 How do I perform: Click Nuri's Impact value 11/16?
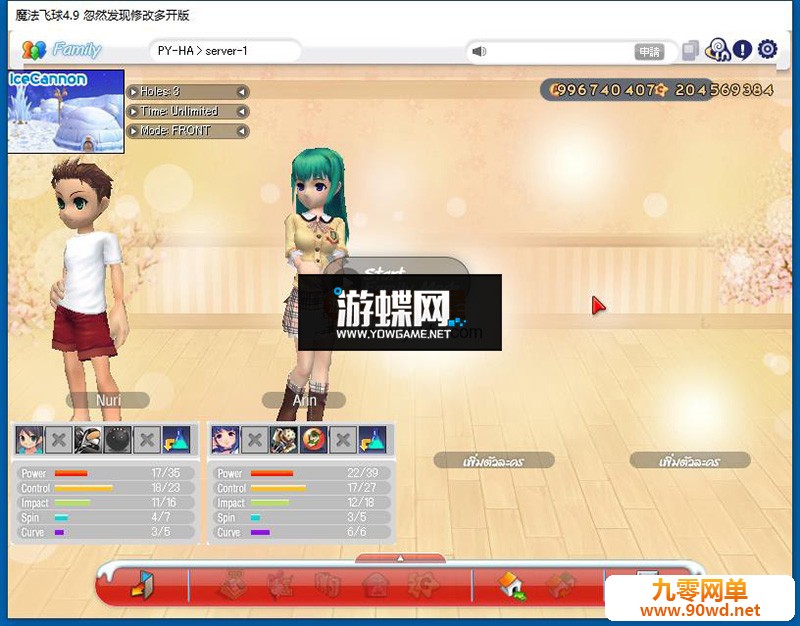(x=164, y=503)
